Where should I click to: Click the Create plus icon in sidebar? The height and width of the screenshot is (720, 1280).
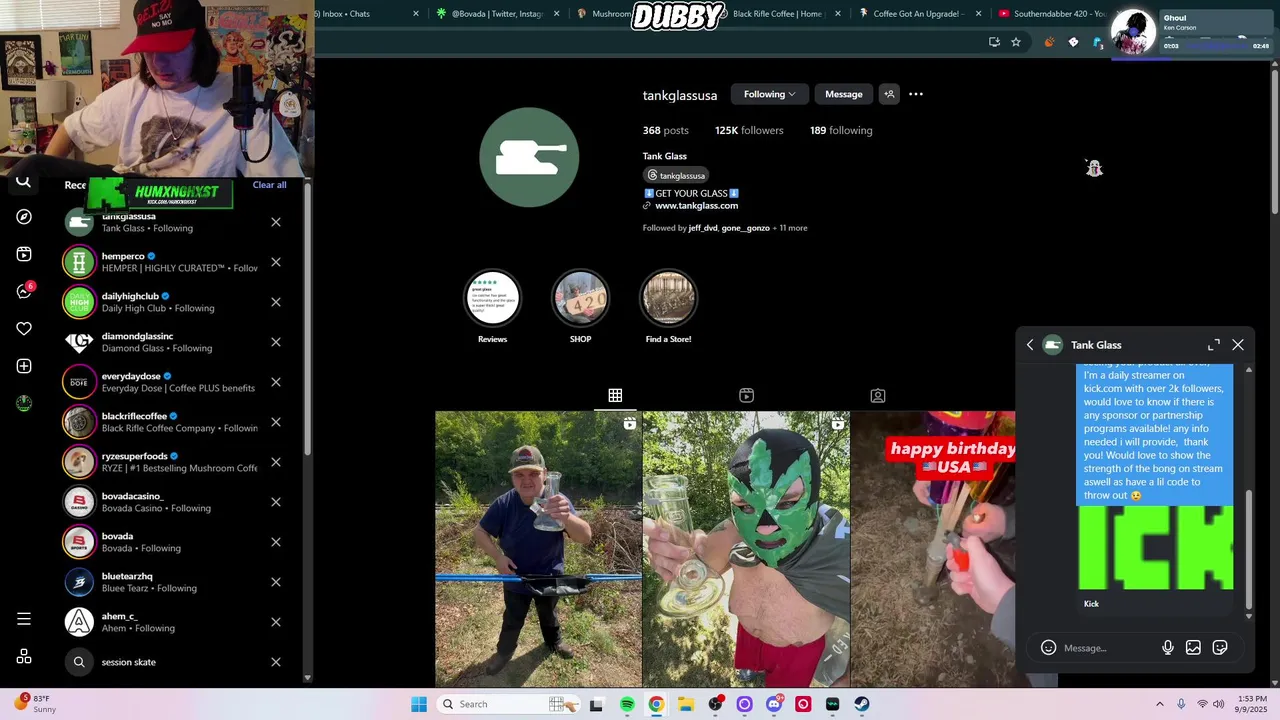[24, 366]
